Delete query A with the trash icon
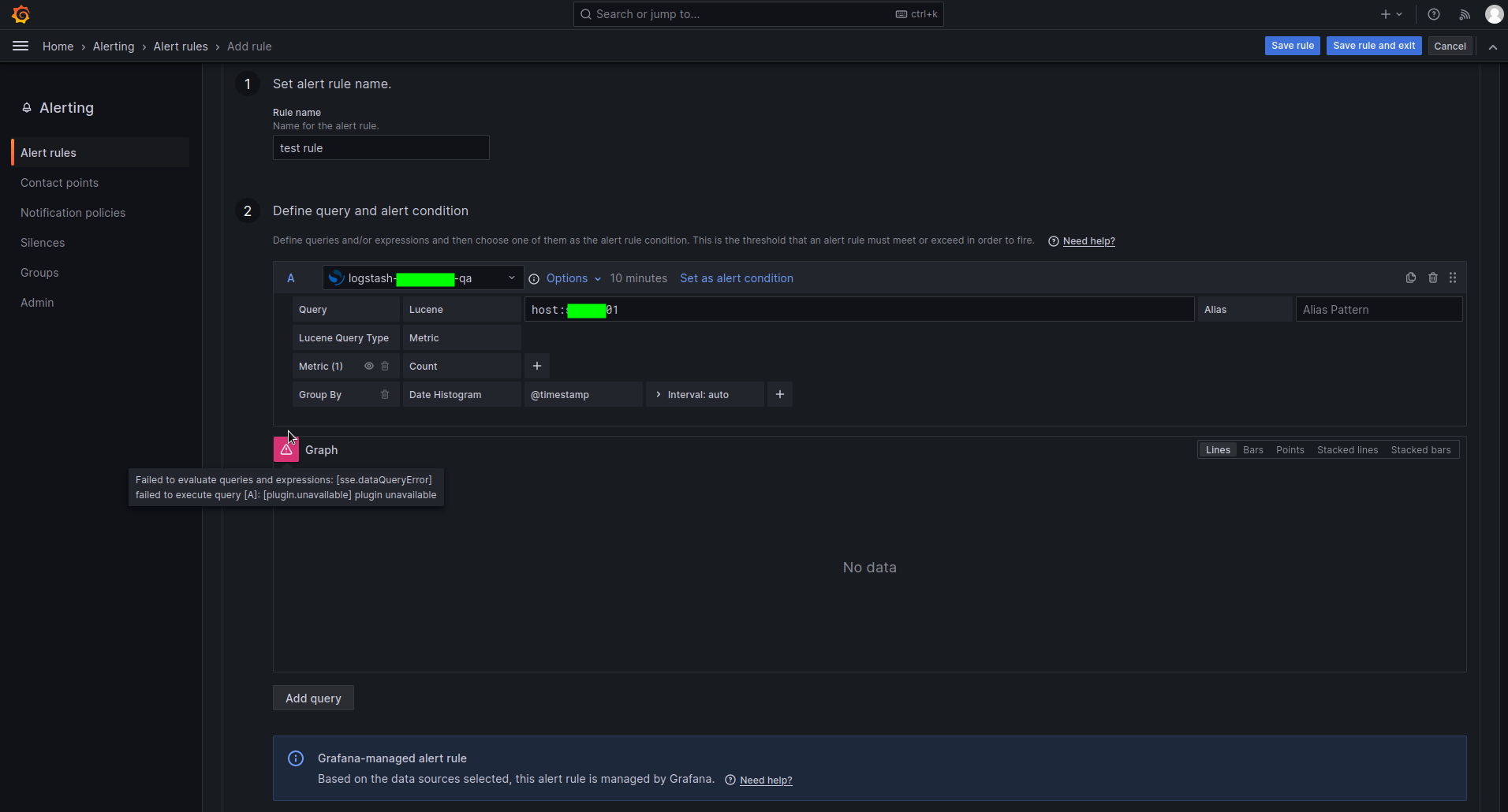The width and height of the screenshot is (1508, 812). [1432, 277]
